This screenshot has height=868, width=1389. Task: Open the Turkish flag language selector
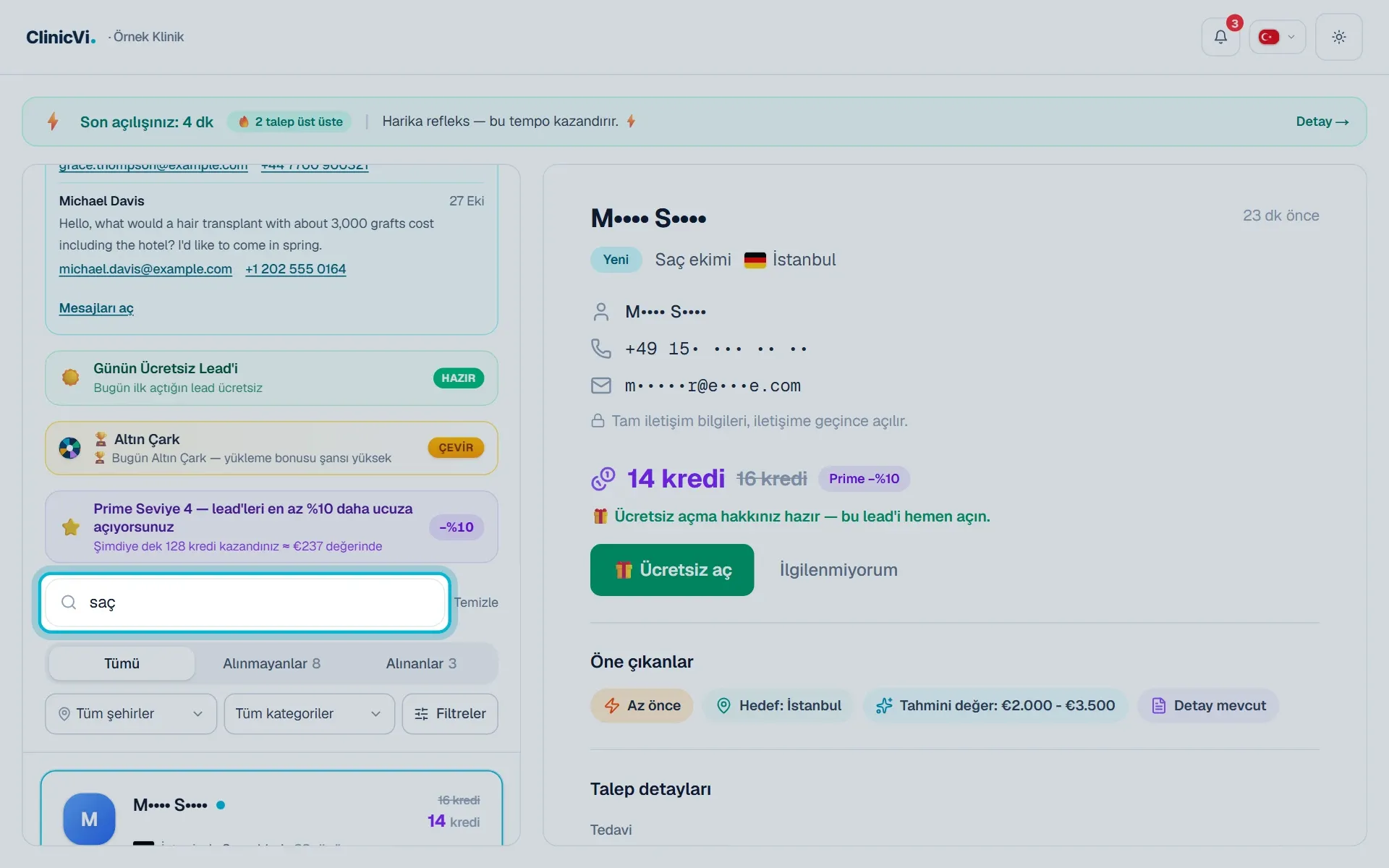point(1277,37)
